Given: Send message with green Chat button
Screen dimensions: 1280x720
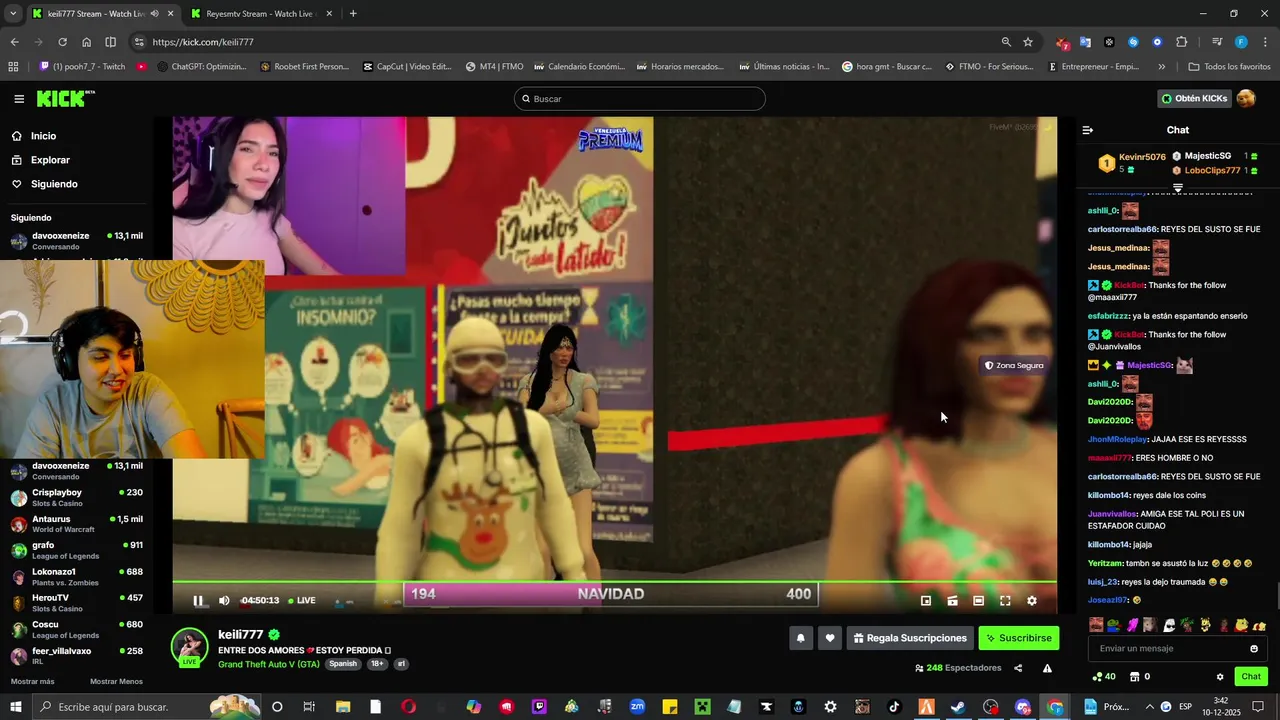Looking at the screenshot, I should 1251,677.
